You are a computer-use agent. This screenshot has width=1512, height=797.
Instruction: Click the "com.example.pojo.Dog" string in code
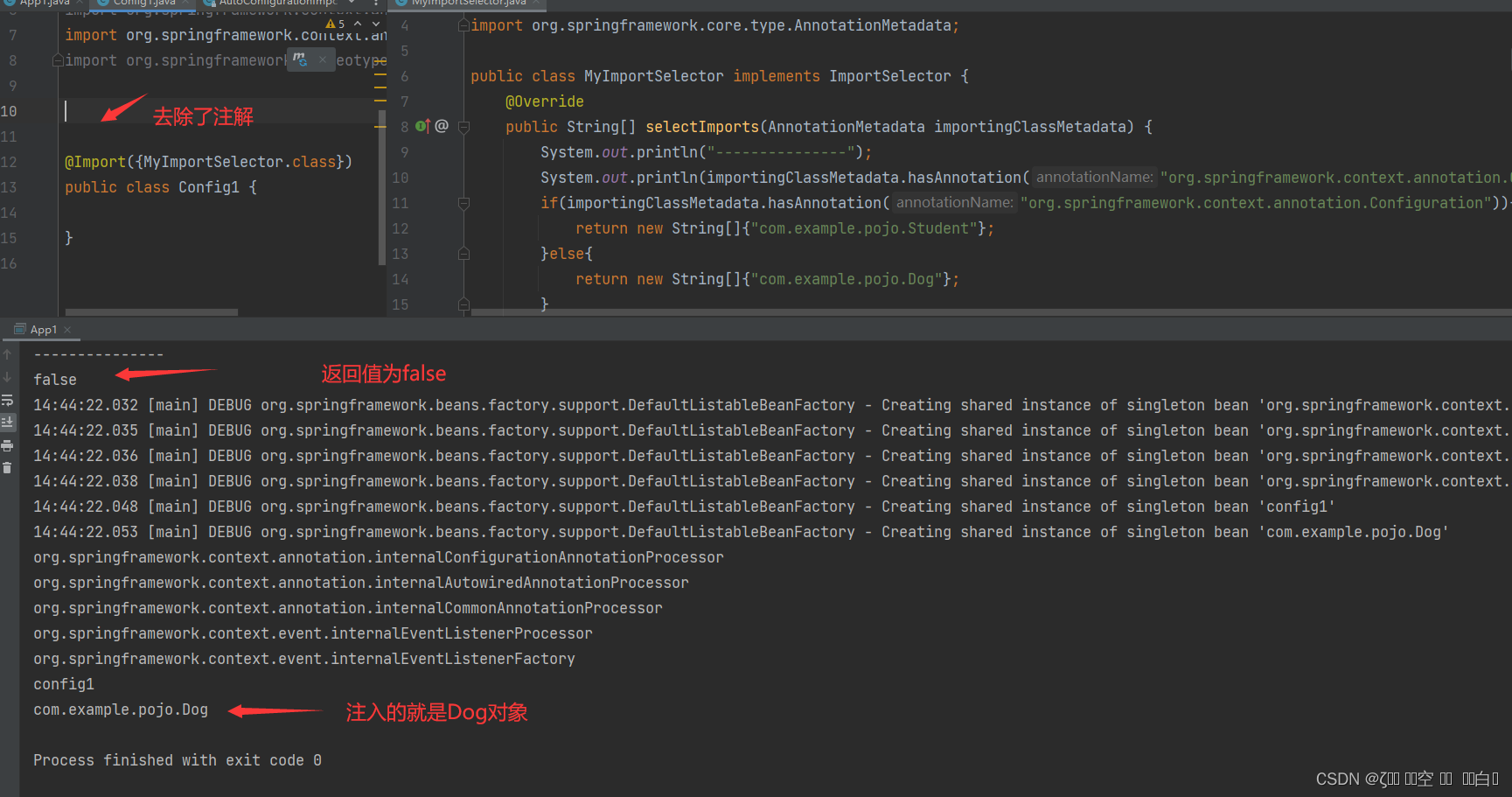pyautogui.click(x=847, y=279)
